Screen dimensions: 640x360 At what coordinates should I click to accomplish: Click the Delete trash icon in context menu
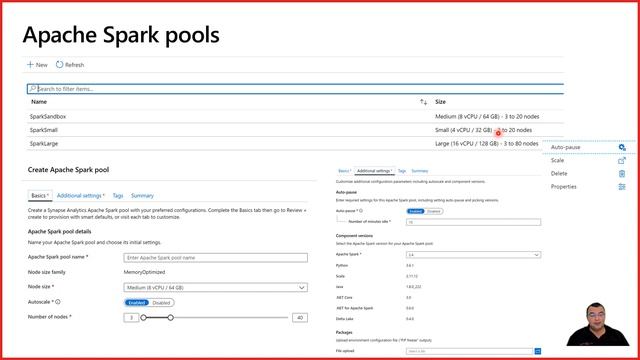pyautogui.click(x=622, y=173)
